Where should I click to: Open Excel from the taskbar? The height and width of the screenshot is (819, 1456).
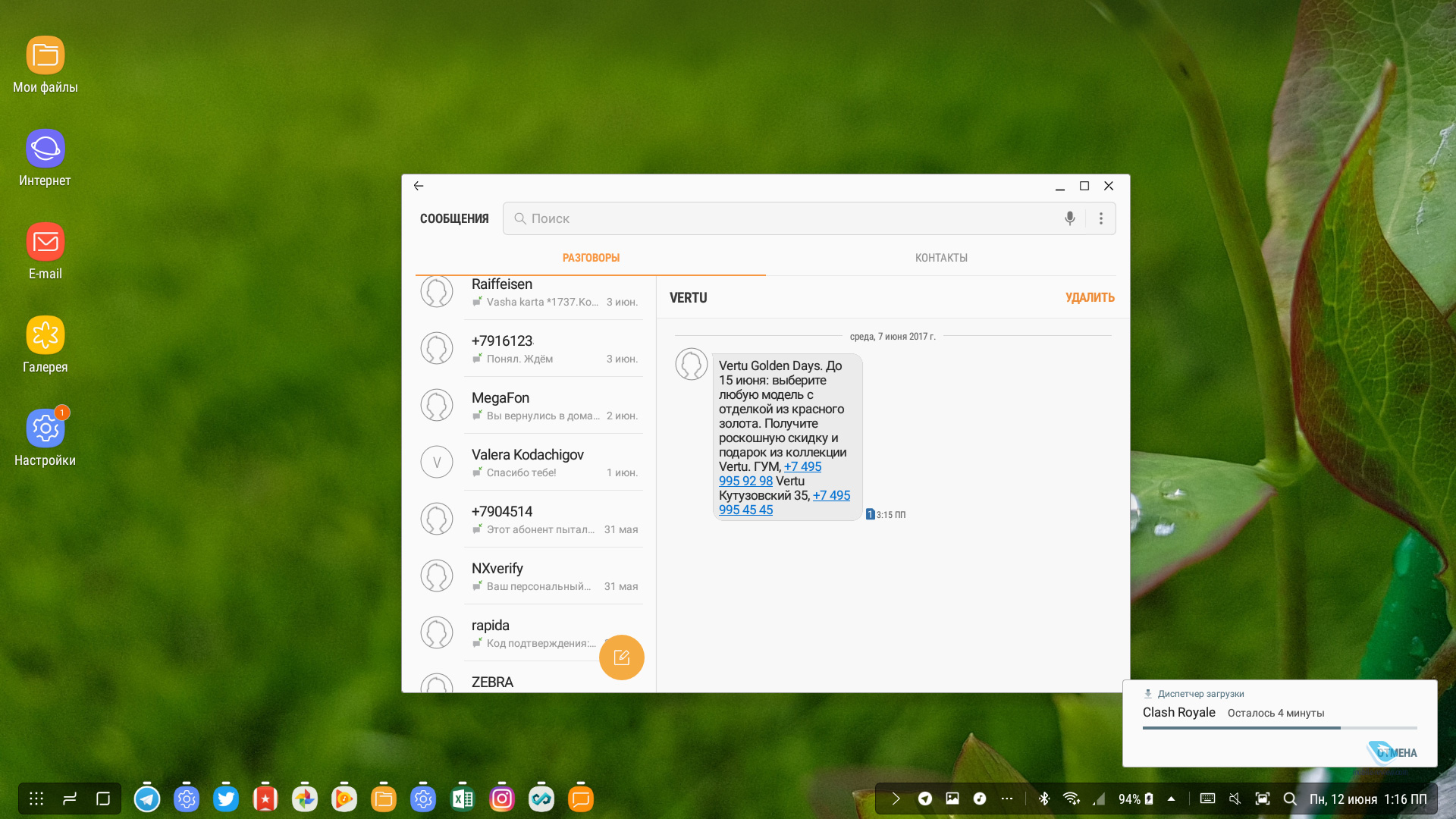pyautogui.click(x=463, y=799)
